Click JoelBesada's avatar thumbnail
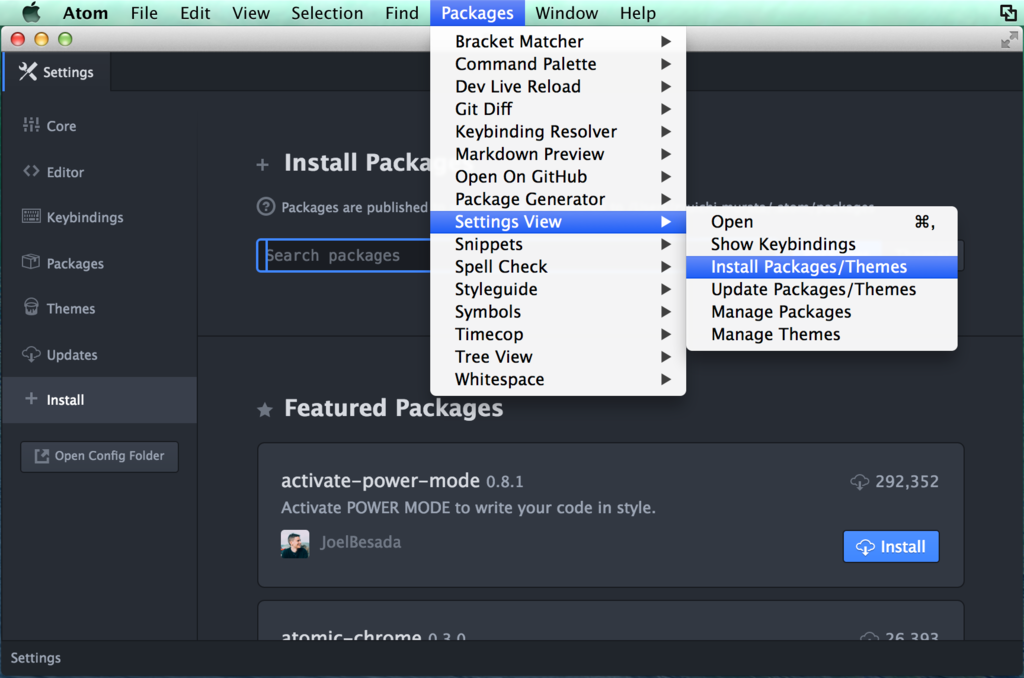The width and height of the screenshot is (1024, 678). coord(295,543)
